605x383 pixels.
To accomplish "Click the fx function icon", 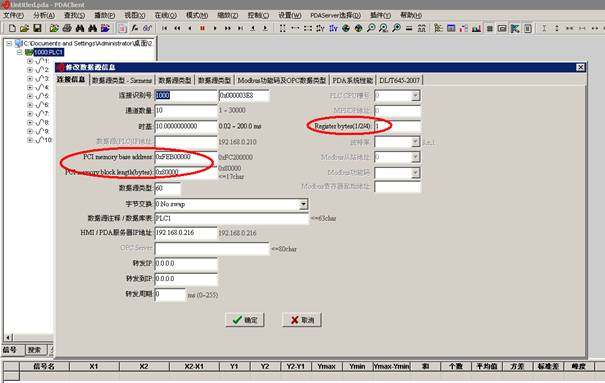I will [x=135, y=28].
